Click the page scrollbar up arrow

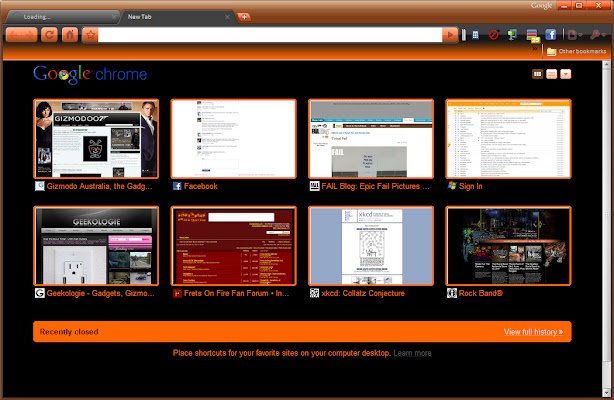click(x=607, y=64)
